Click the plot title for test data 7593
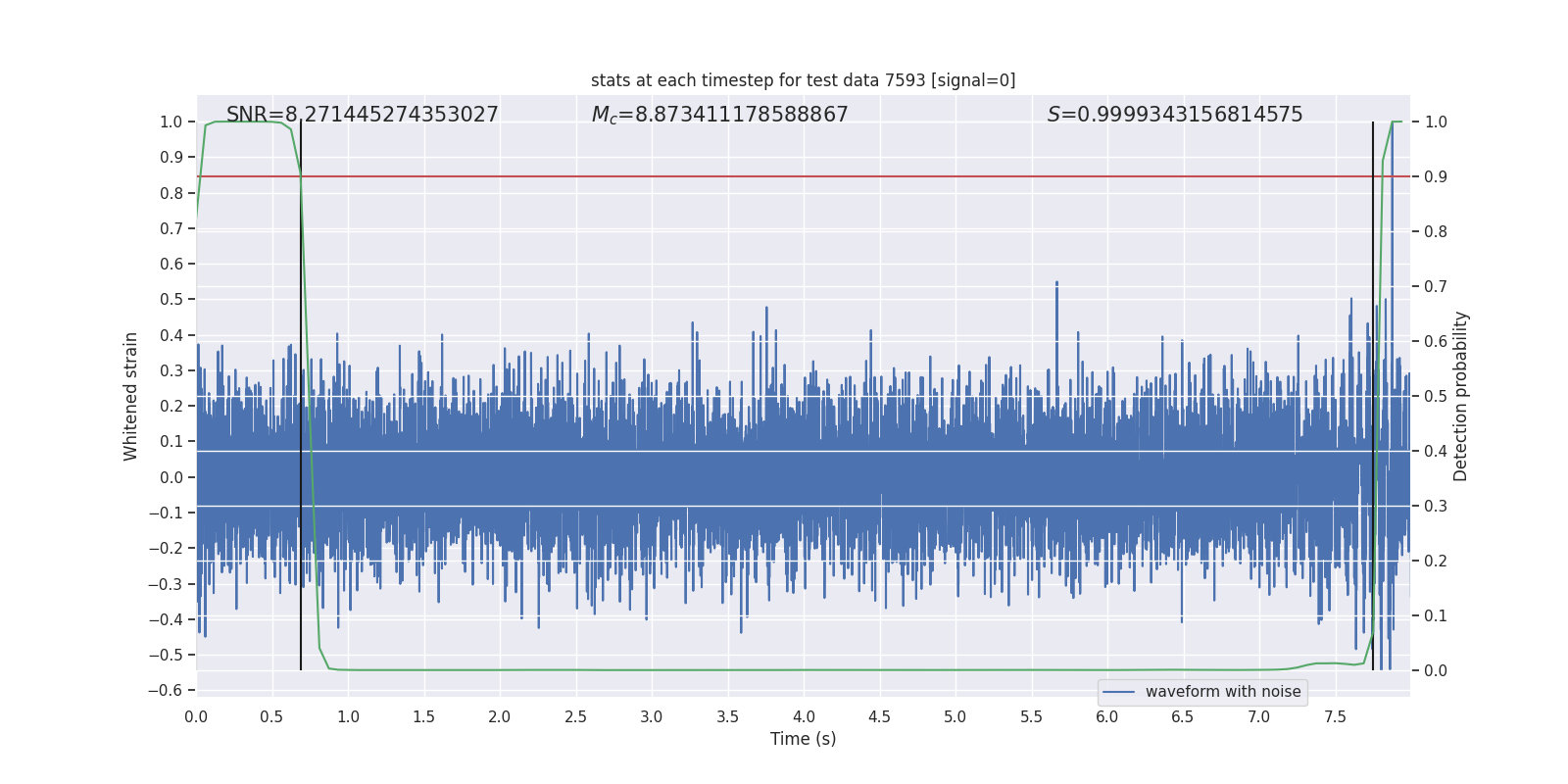Viewport: 1568px width, 784px height. tap(803, 80)
